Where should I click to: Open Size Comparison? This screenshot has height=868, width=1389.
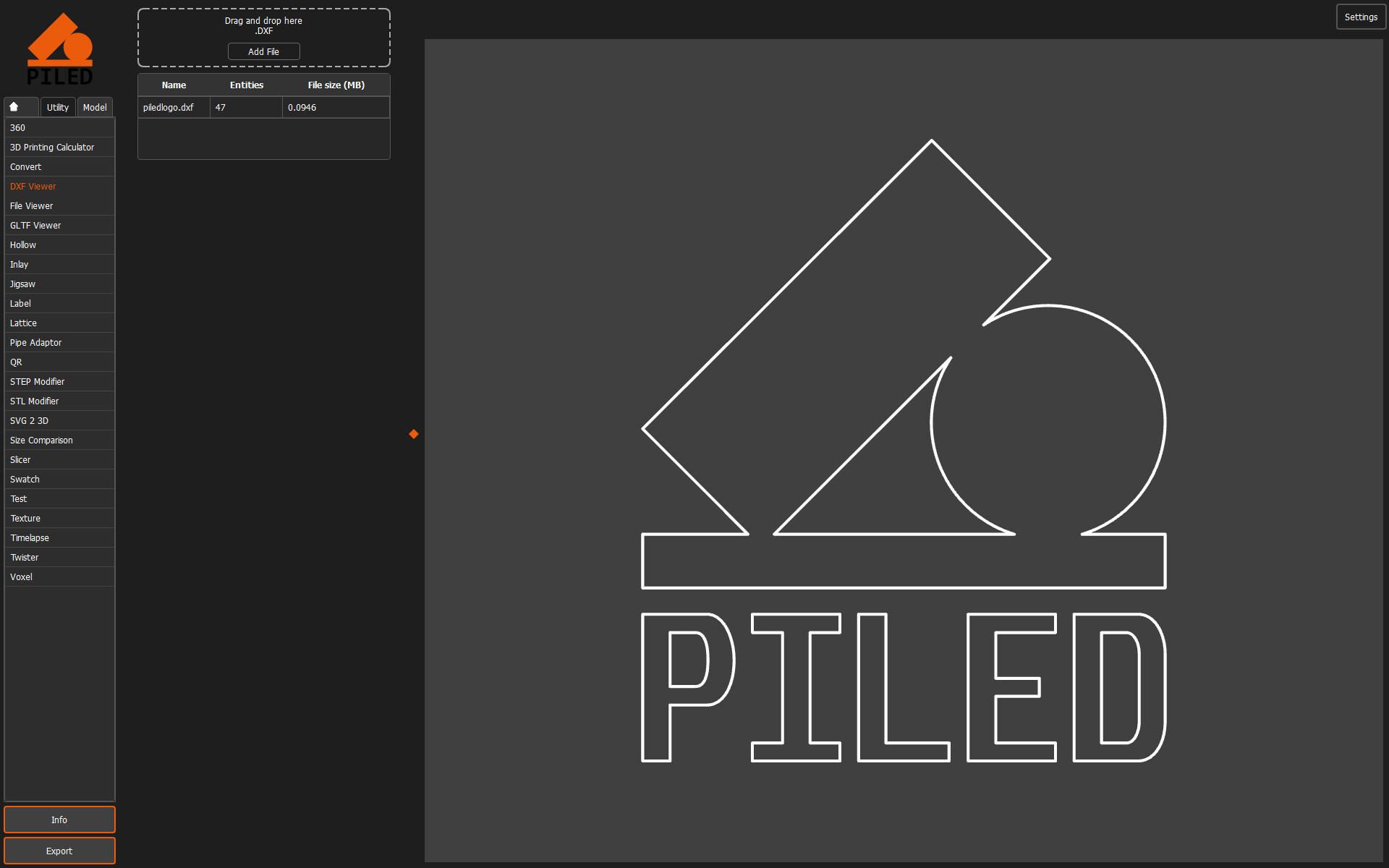pyautogui.click(x=59, y=440)
